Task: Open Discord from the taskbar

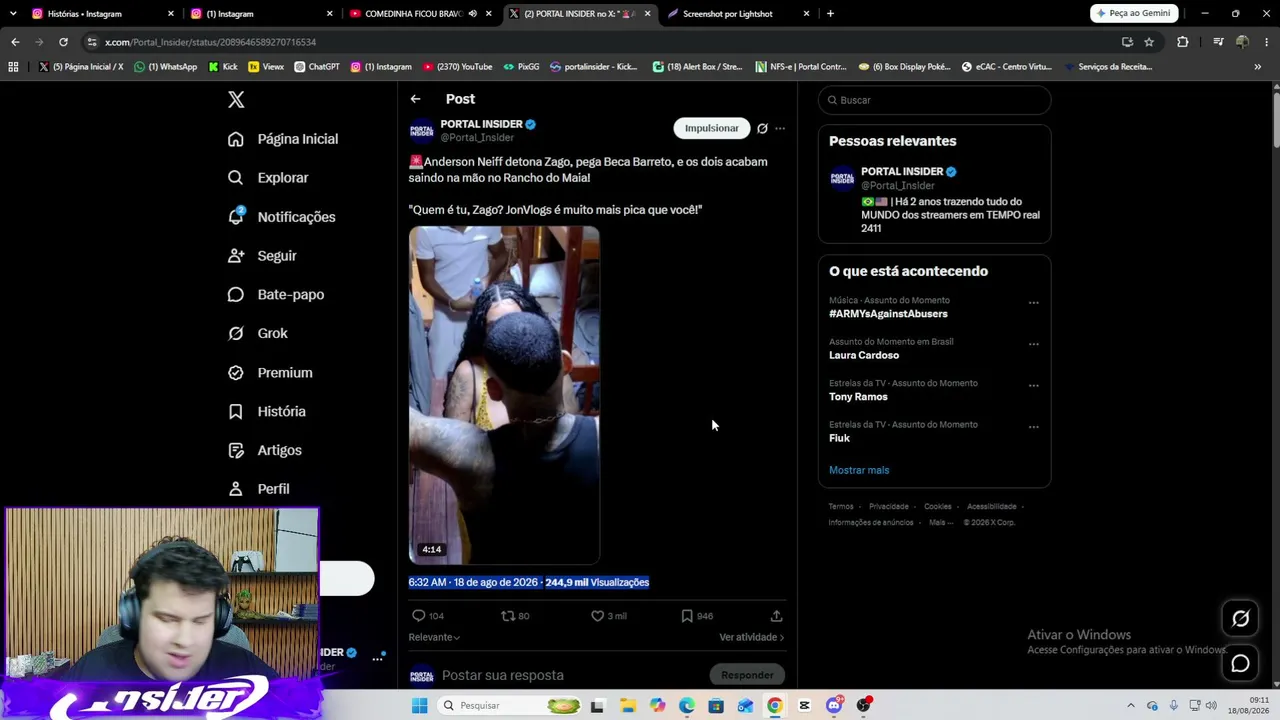Action: tap(834, 705)
